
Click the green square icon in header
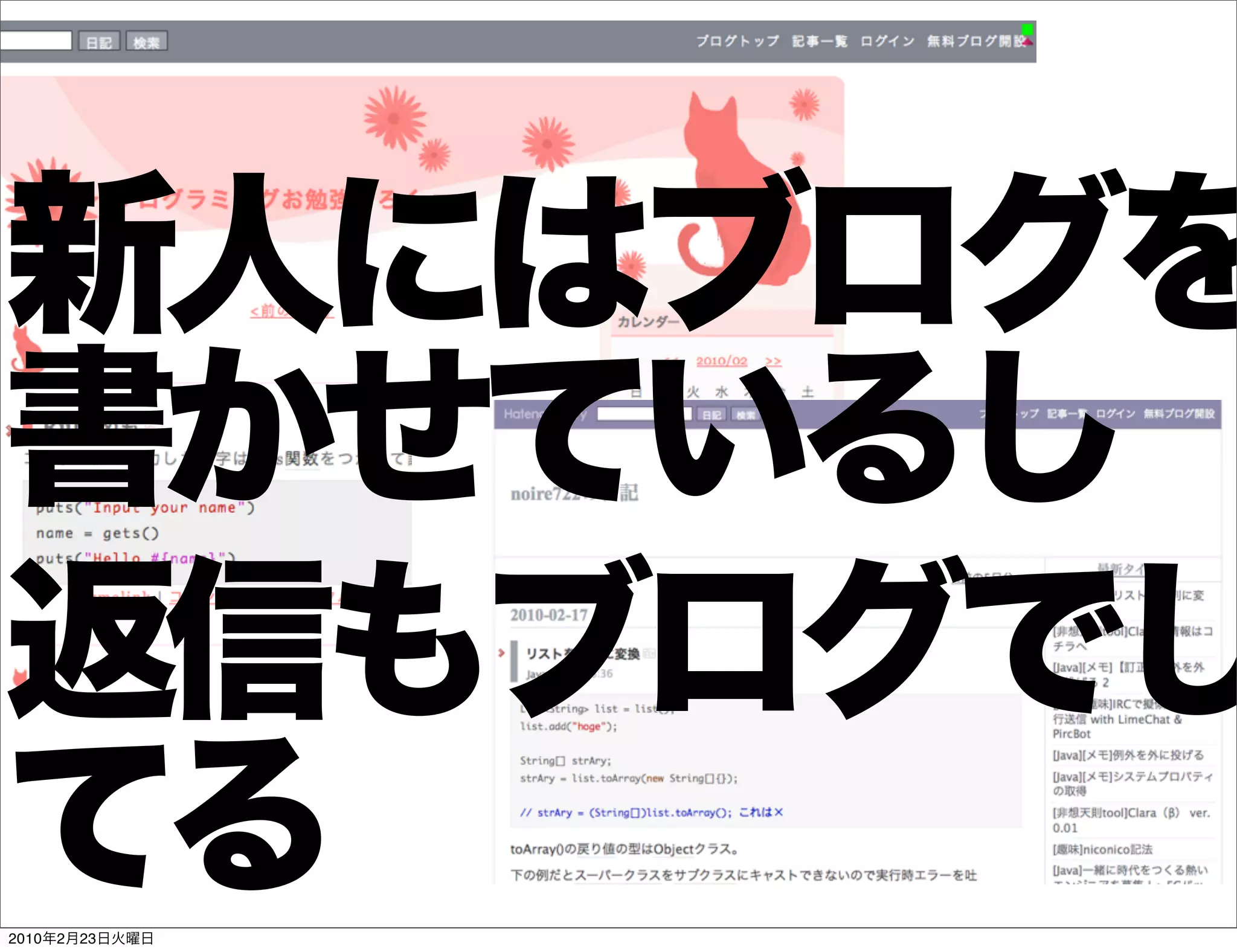(1027, 30)
